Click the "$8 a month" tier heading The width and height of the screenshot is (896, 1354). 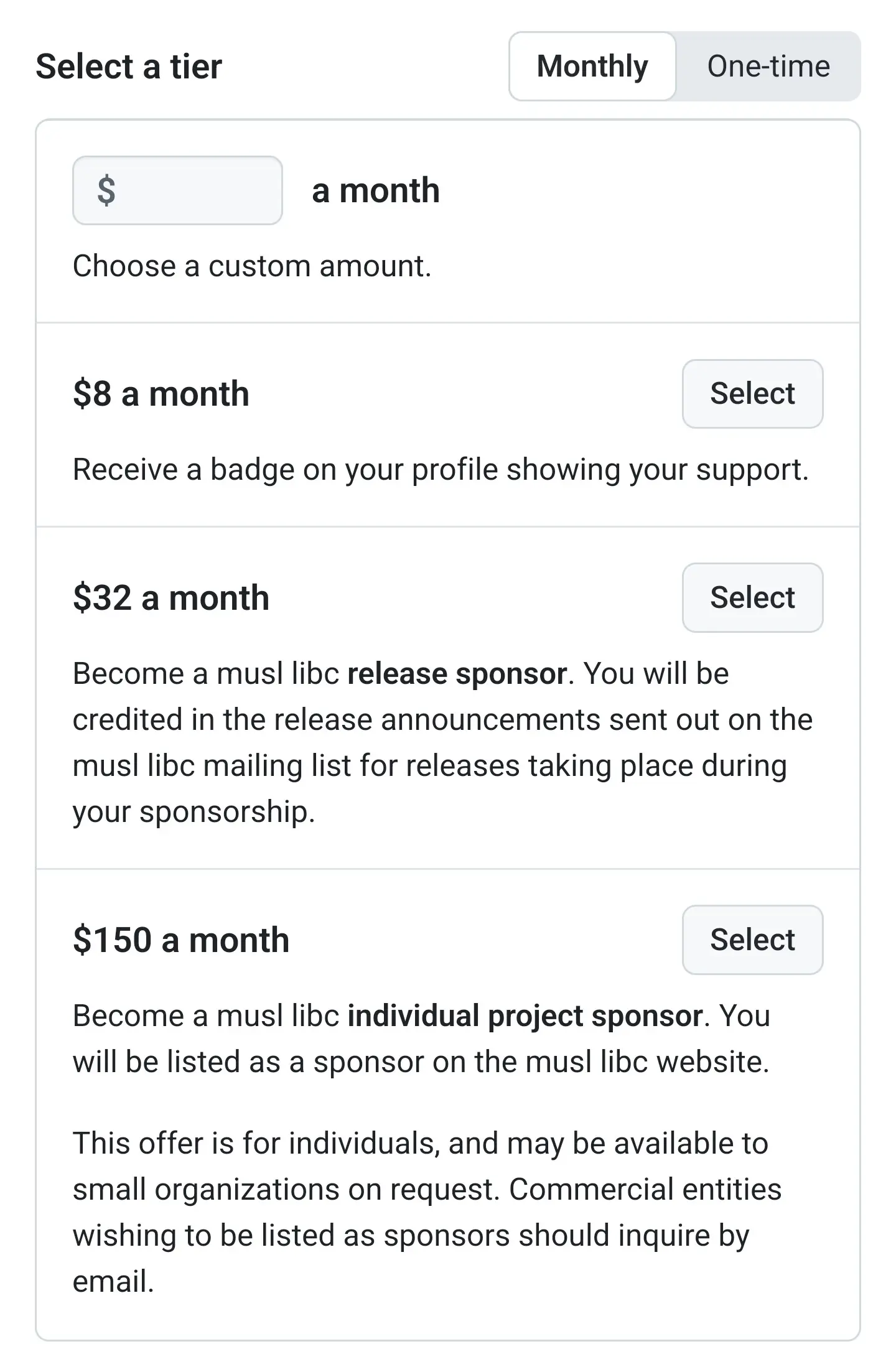point(161,394)
